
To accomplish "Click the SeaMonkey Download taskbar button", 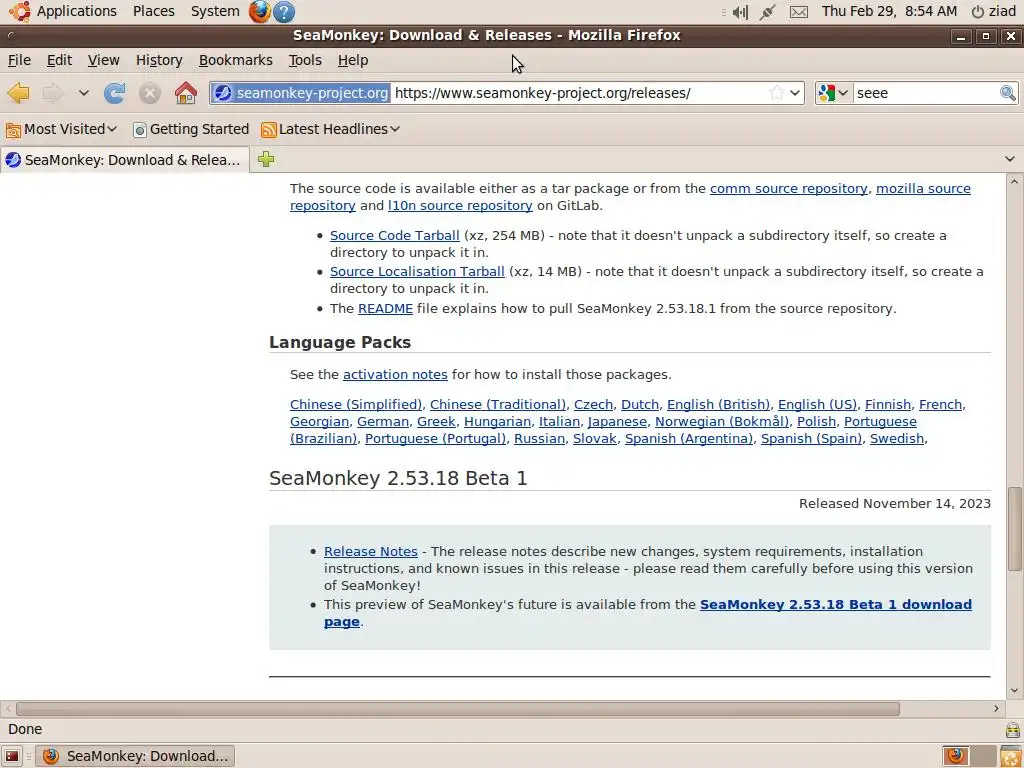I will pyautogui.click(x=135, y=756).
